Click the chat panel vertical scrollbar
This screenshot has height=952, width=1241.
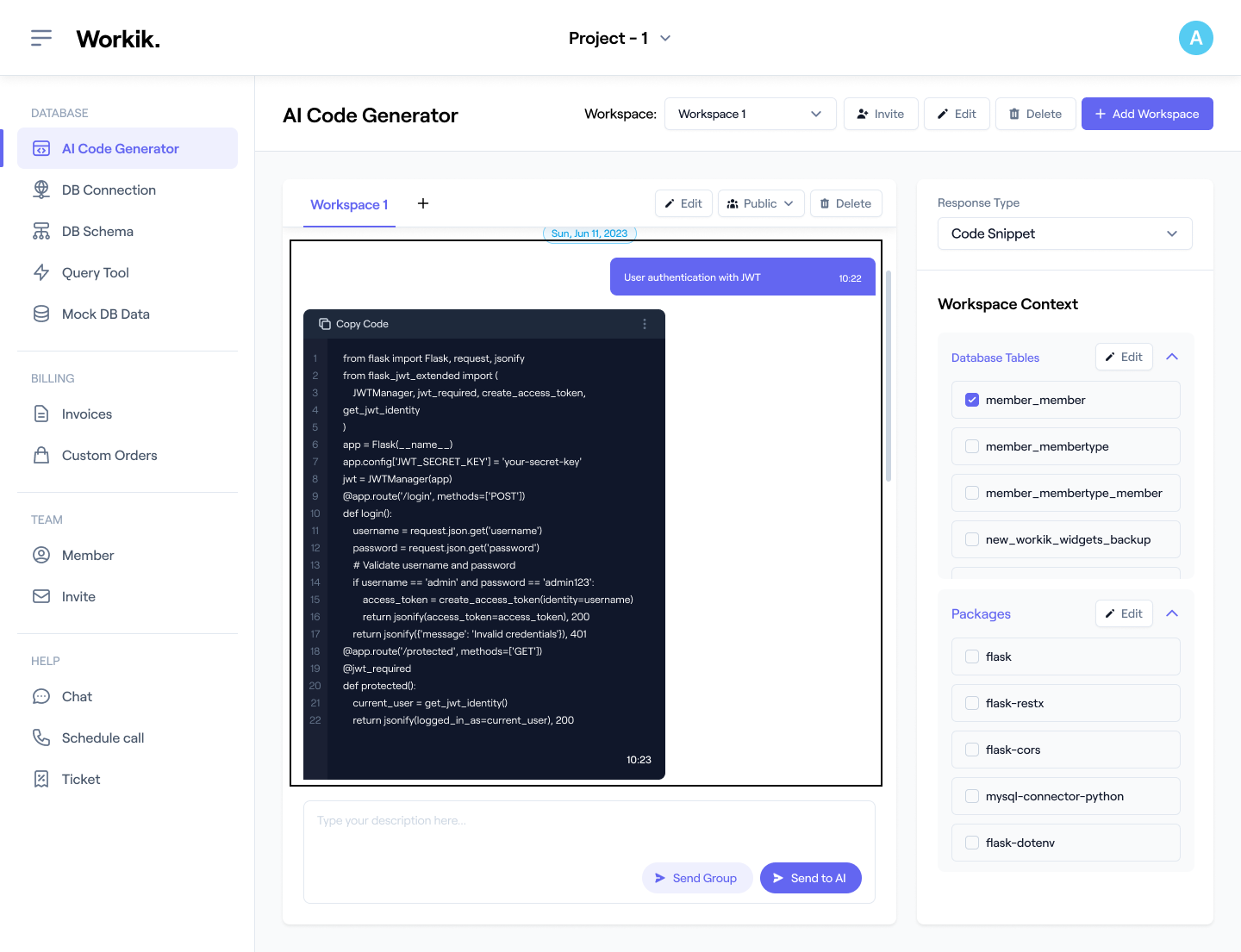[x=889, y=376]
